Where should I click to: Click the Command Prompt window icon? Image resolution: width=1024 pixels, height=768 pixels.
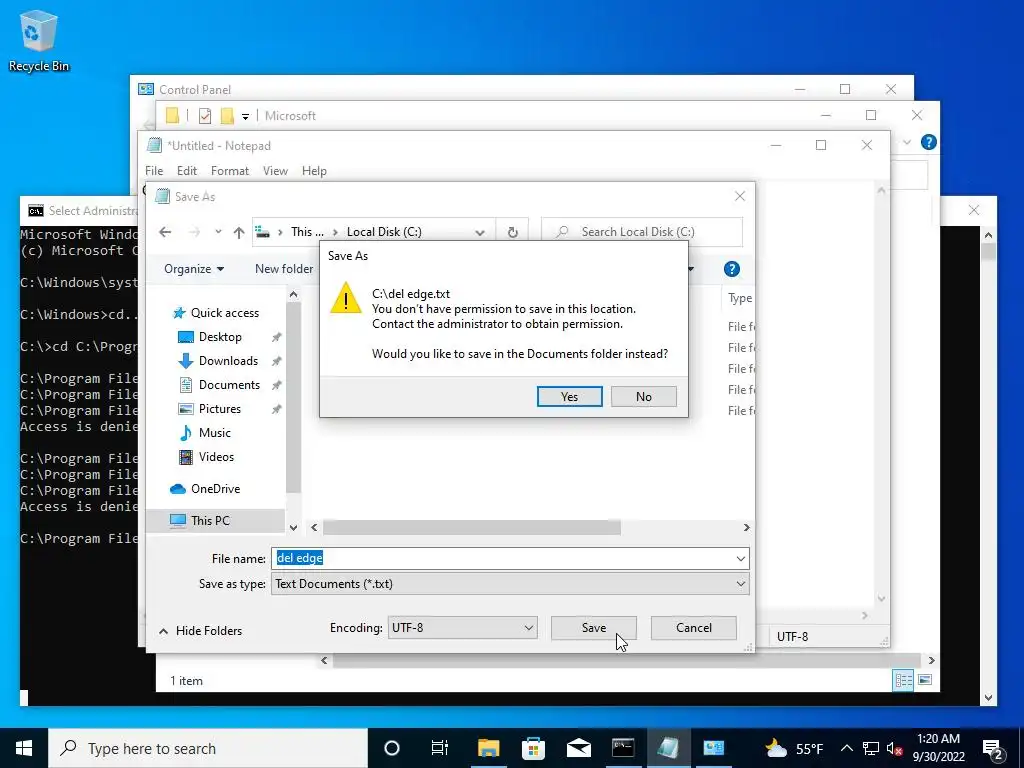[35, 211]
